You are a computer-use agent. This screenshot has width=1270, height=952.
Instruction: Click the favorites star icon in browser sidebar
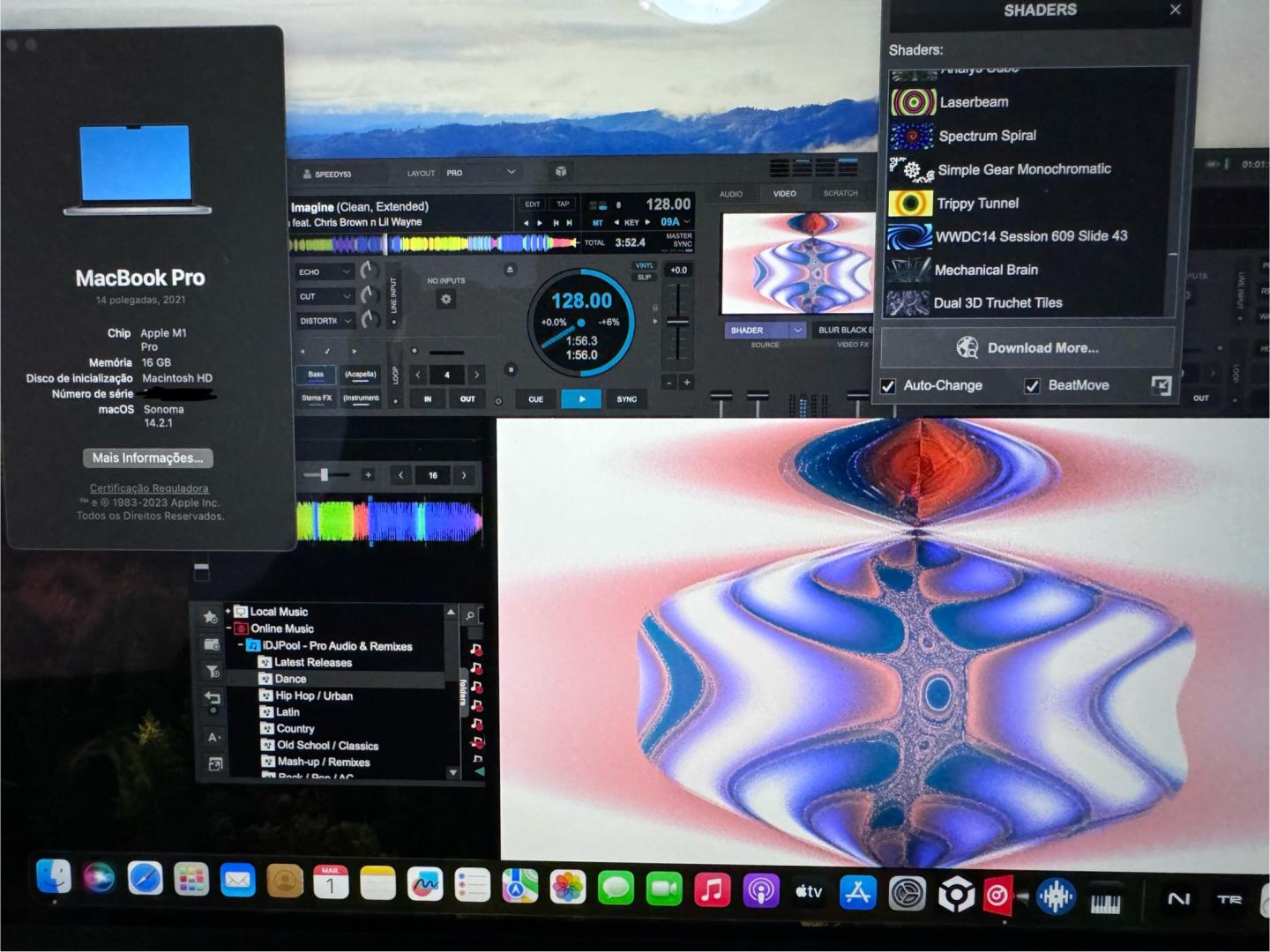click(x=210, y=616)
